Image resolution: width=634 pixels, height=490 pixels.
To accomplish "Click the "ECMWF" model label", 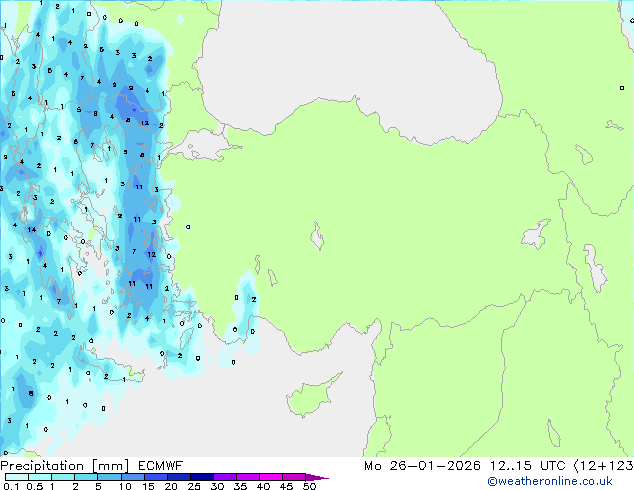I will click(161, 466).
